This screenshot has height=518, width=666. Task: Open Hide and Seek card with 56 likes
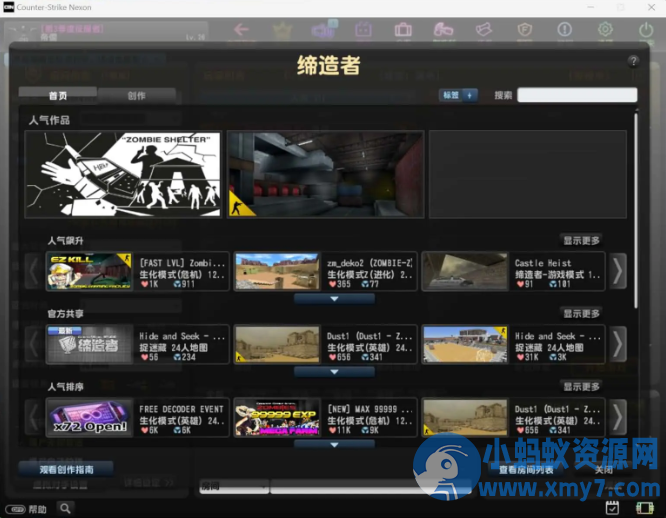coord(138,344)
